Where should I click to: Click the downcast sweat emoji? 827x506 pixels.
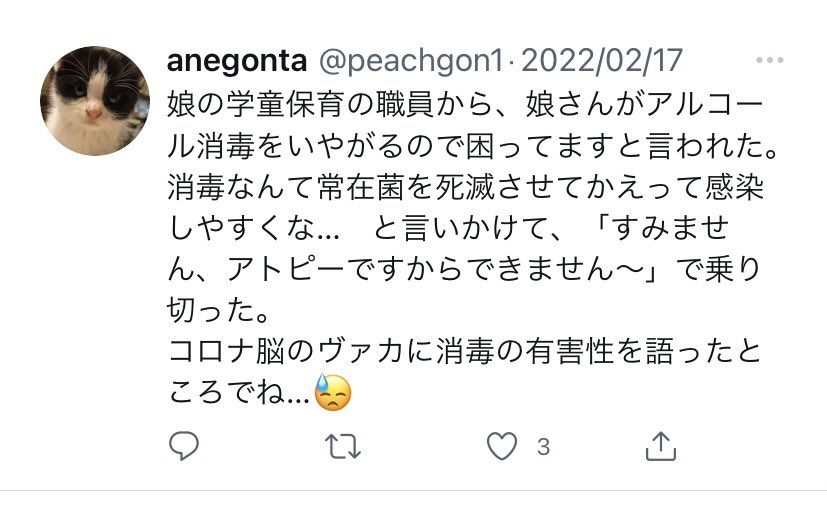click(x=333, y=392)
